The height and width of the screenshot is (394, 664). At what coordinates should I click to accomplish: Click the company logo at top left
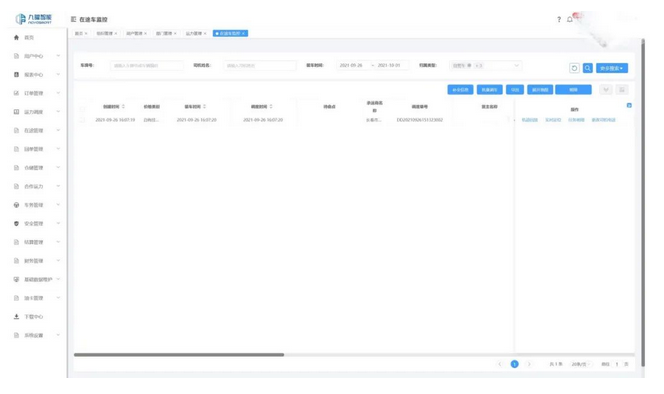click(33, 19)
